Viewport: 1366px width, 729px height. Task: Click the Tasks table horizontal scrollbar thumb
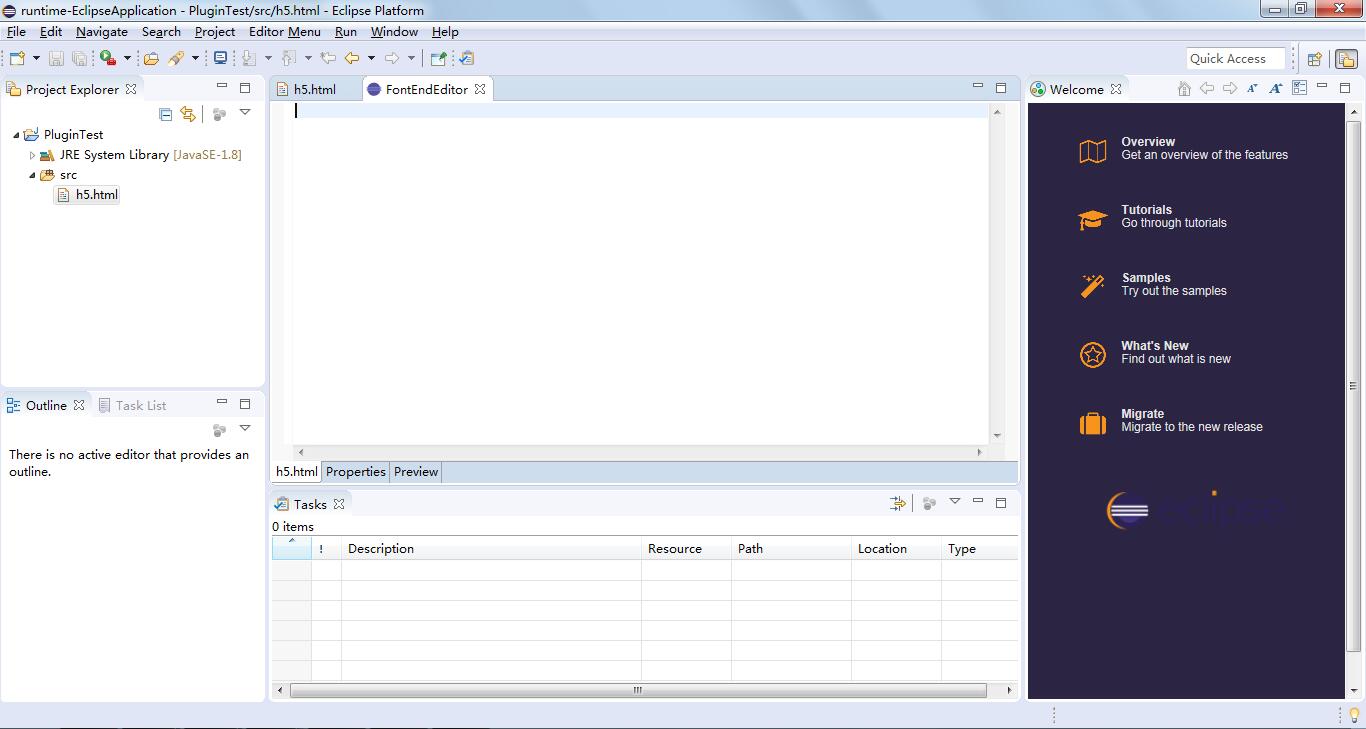coord(638,690)
